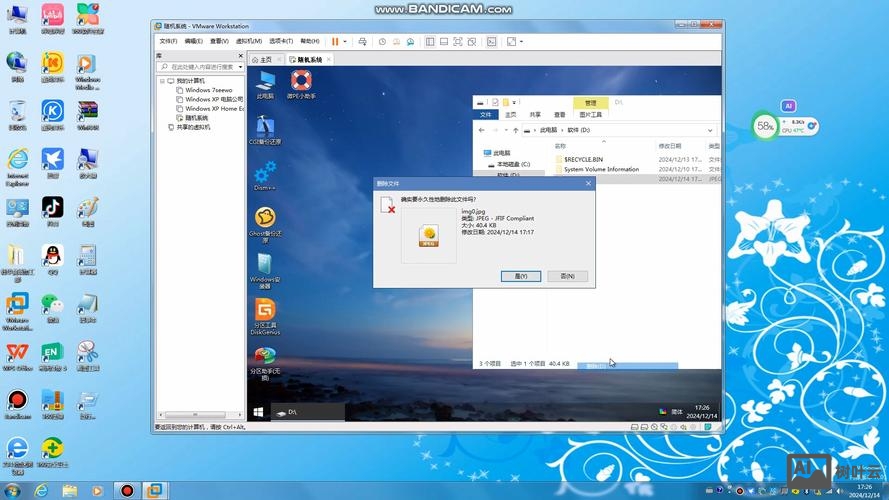Click 否(N) to cancel deletion
Image resolution: width=889 pixels, height=500 pixels.
pyautogui.click(x=567, y=276)
